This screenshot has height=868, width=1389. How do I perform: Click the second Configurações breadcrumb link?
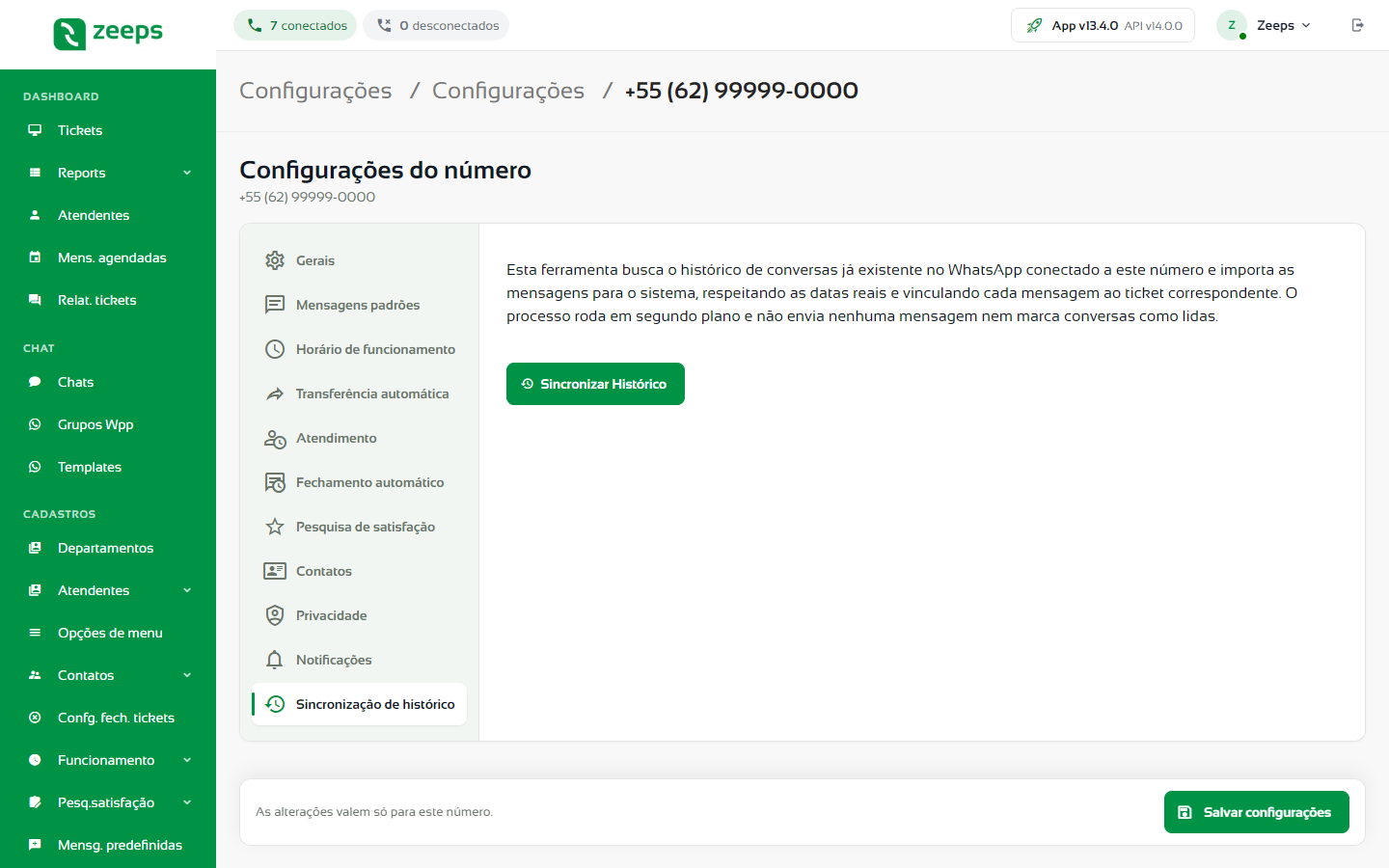508,91
